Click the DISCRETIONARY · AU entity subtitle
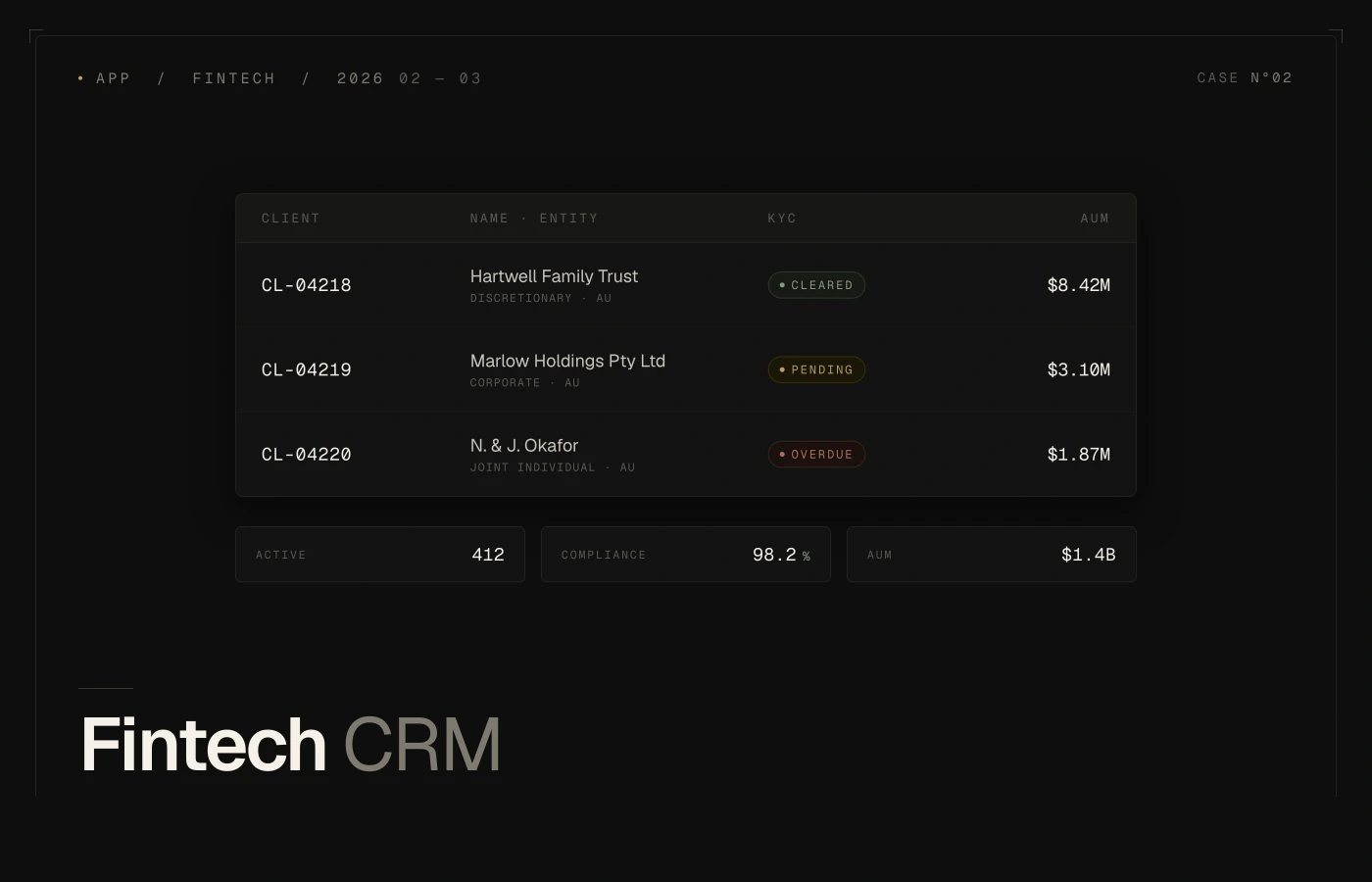The width and height of the screenshot is (1372, 882). pyautogui.click(x=541, y=298)
